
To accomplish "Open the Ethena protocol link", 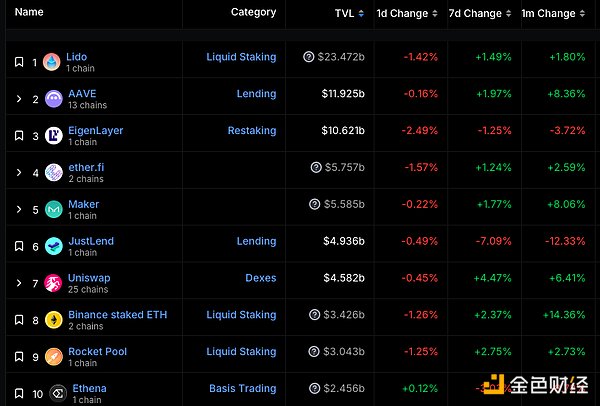I will click(87, 388).
